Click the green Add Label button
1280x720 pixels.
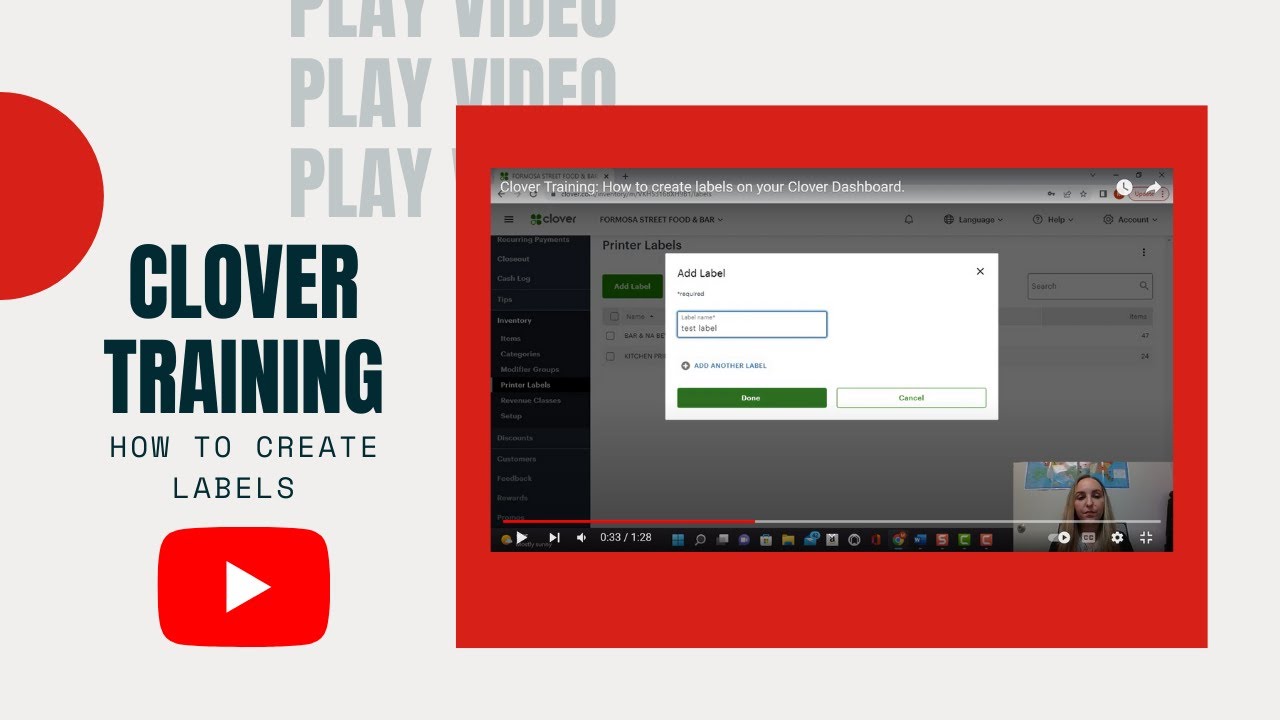pos(632,286)
